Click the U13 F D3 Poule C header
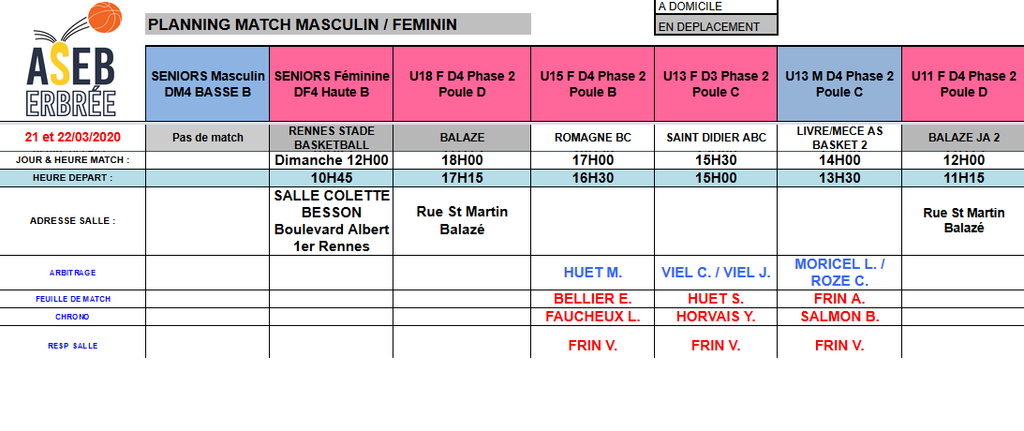Viewport: 1024px width, 431px height. pos(716,84)
